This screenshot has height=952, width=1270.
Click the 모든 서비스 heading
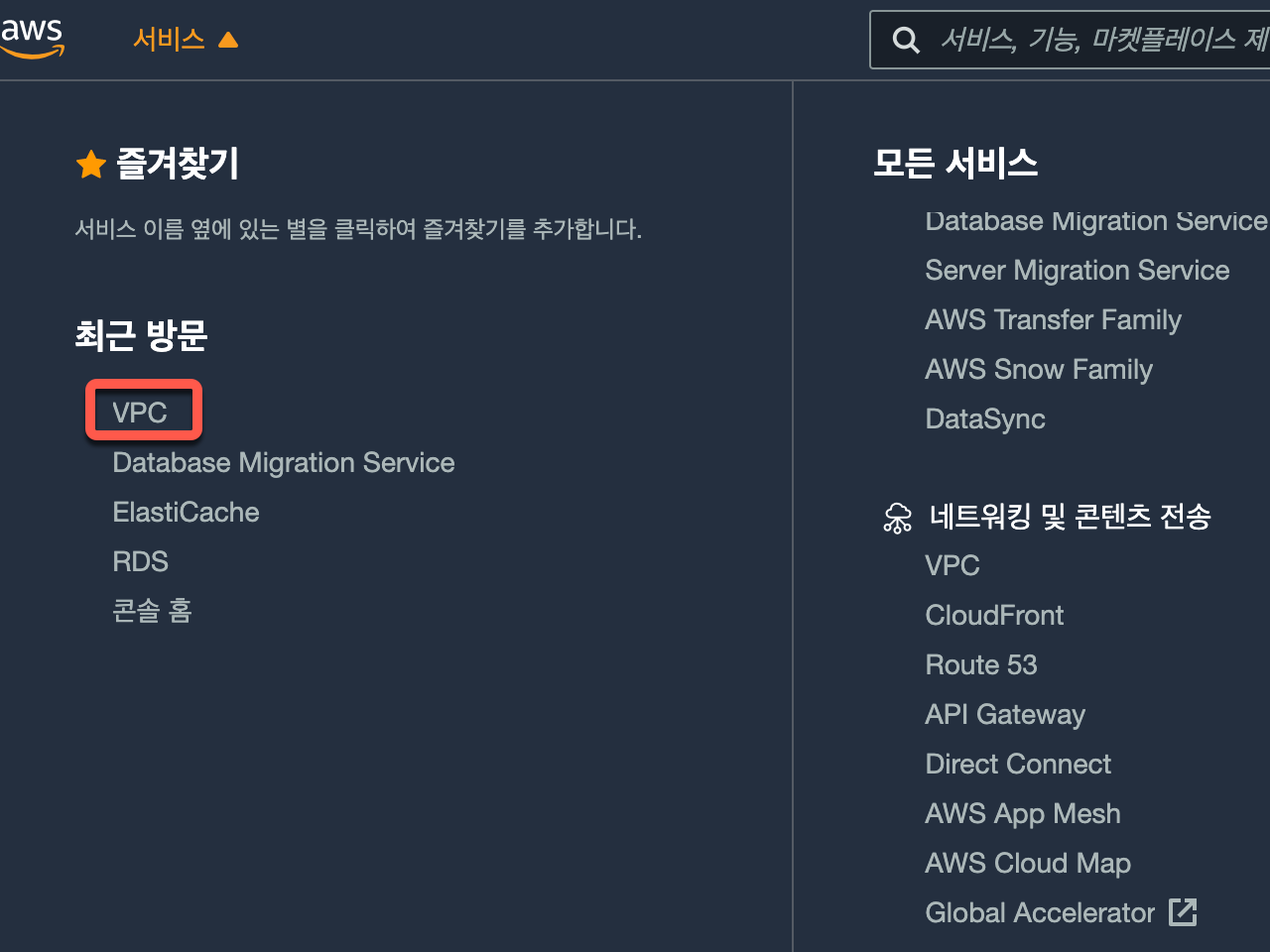pos(955,163)
